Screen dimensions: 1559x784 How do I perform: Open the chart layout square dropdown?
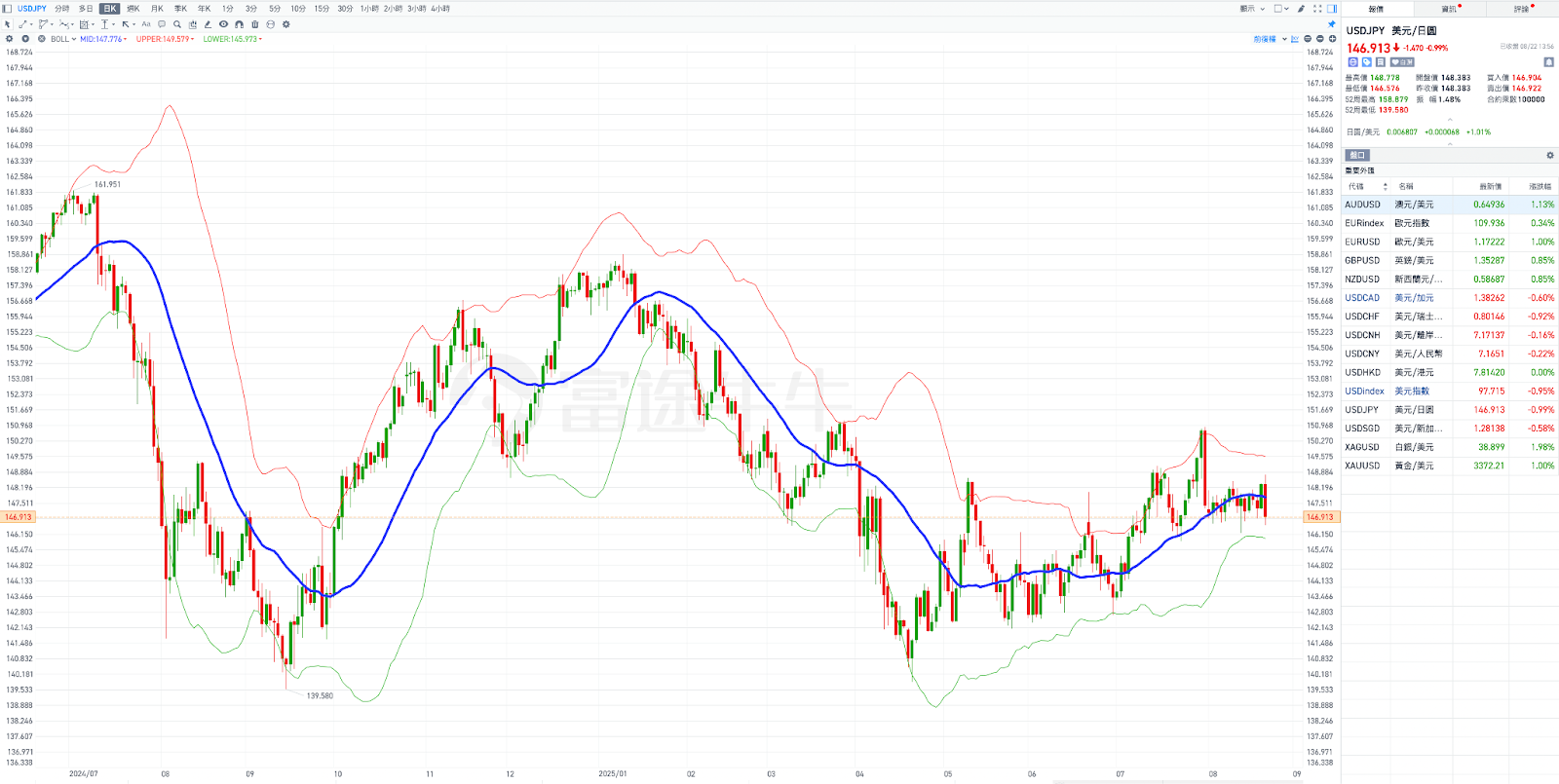point(1281,9)
